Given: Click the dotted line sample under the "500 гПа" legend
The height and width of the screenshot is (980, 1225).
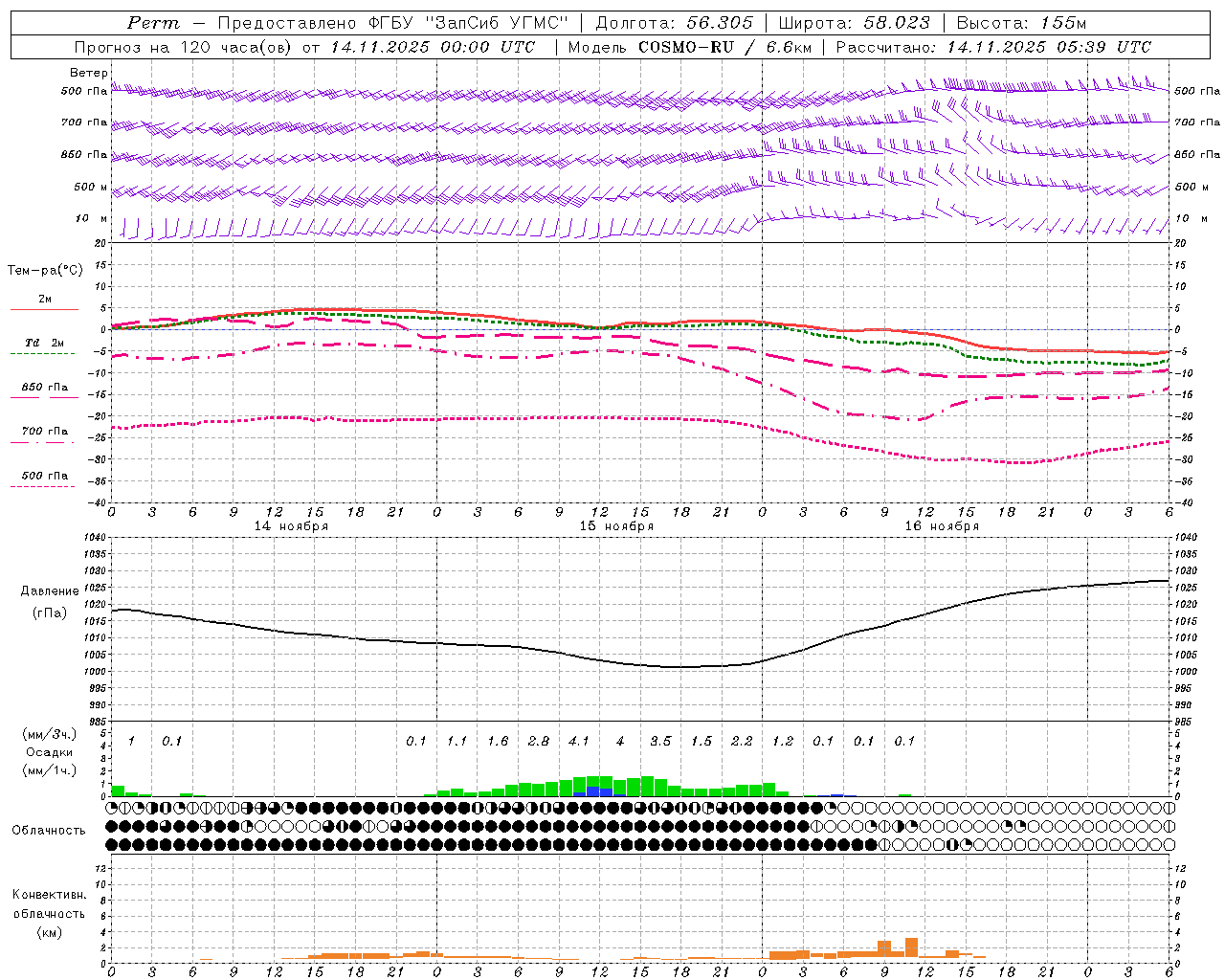Looking at the screenshot, I should click(x=42, y=486).
